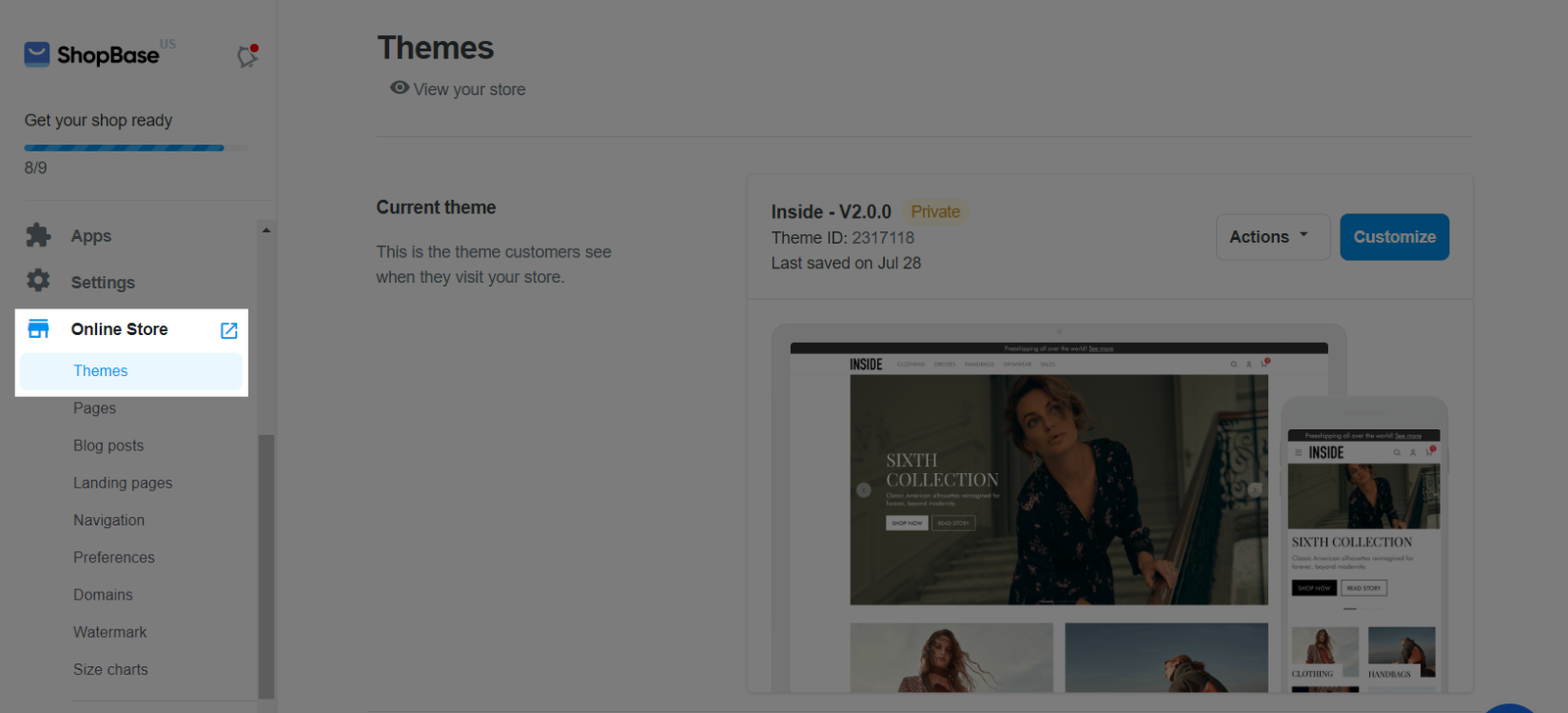Click the eye icon beside View your store
Viewport: 1568px width, 713px height.
[399, 88]
